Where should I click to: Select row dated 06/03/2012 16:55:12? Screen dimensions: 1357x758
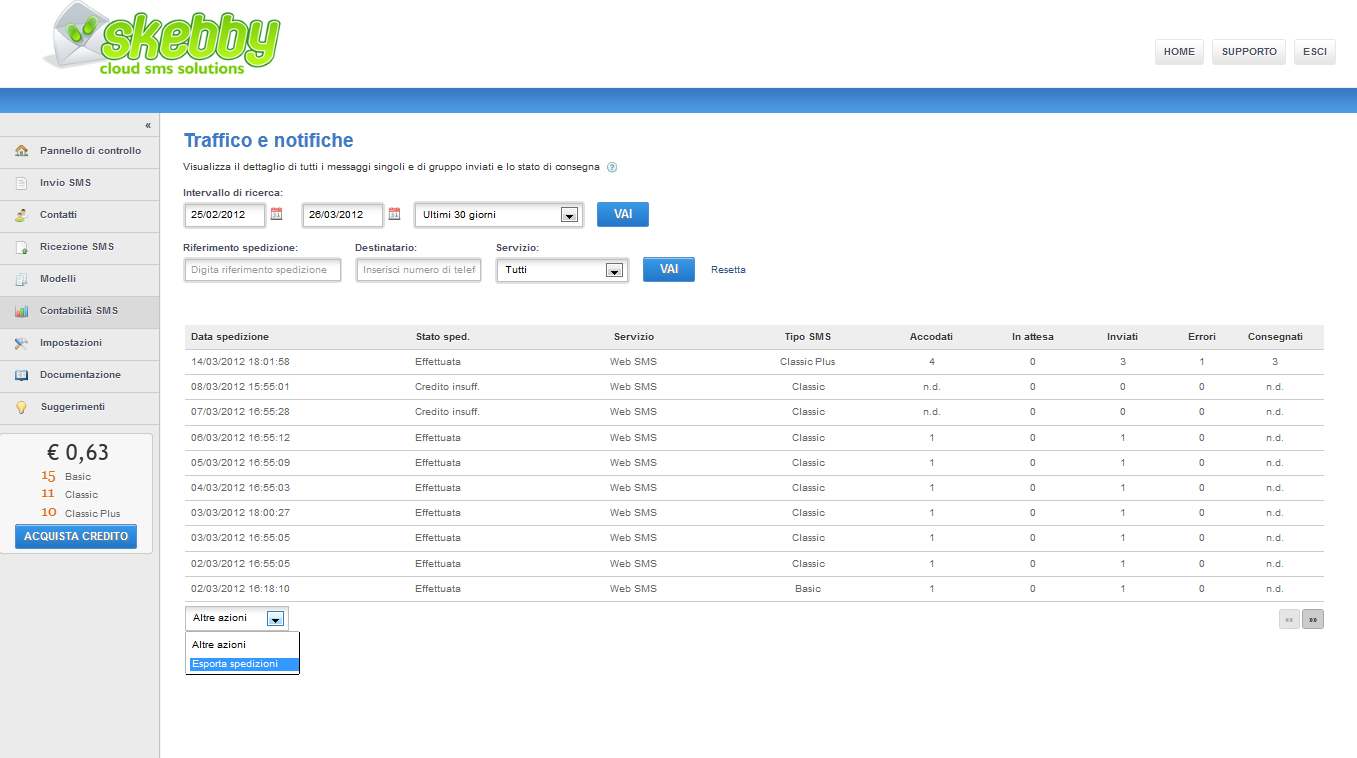click(x=754, y=438)
